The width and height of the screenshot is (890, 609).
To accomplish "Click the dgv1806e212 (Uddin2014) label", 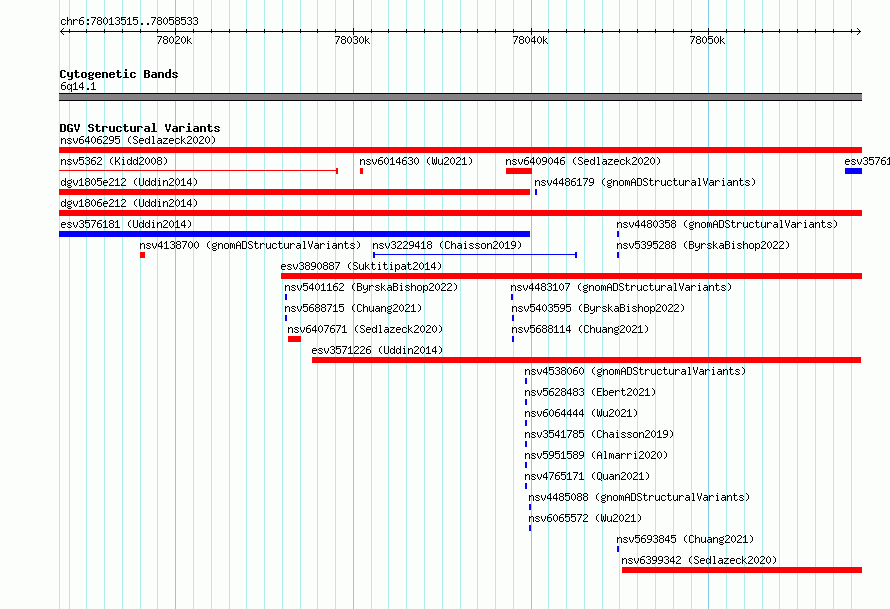I will (x=129, y=203).
